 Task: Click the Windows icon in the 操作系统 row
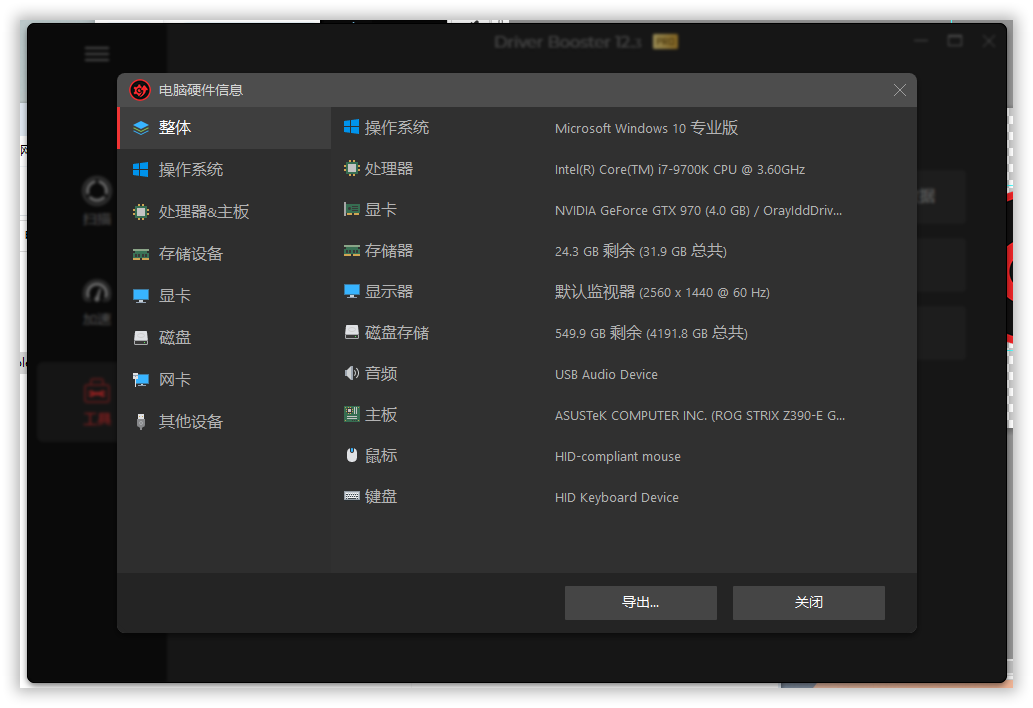pyautogui.click(x=352, y=127)
